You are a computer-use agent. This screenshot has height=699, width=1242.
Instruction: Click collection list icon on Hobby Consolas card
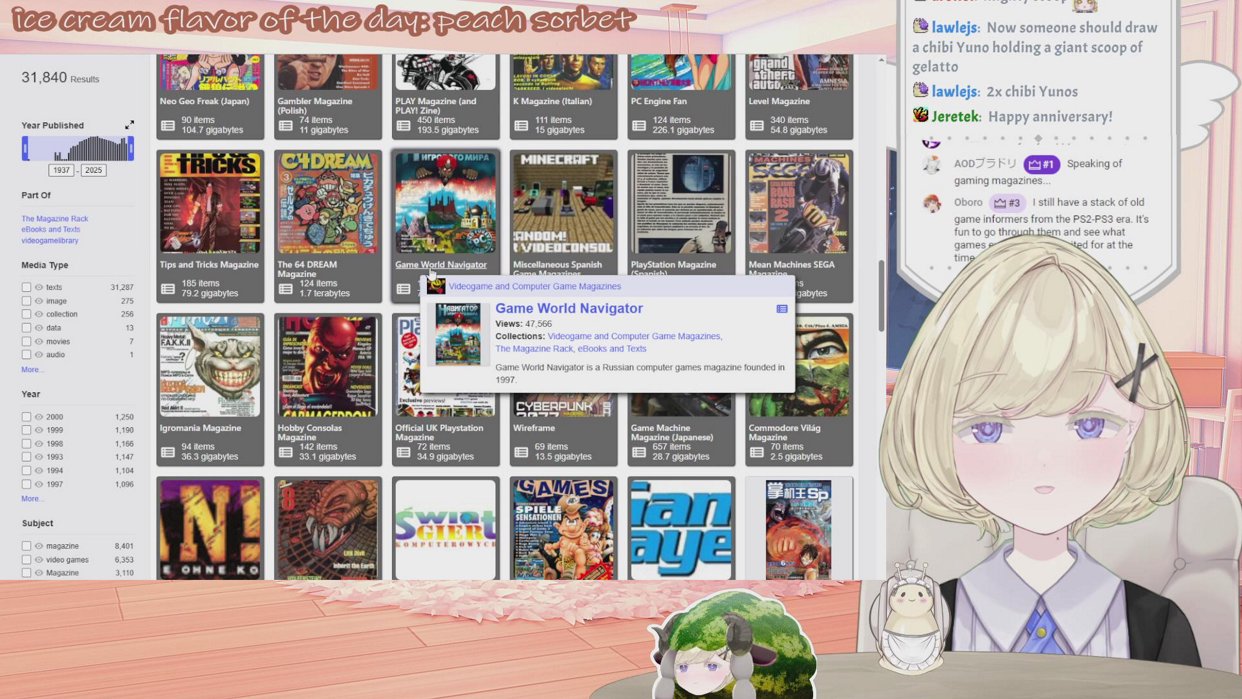click(x=286, y=452)
